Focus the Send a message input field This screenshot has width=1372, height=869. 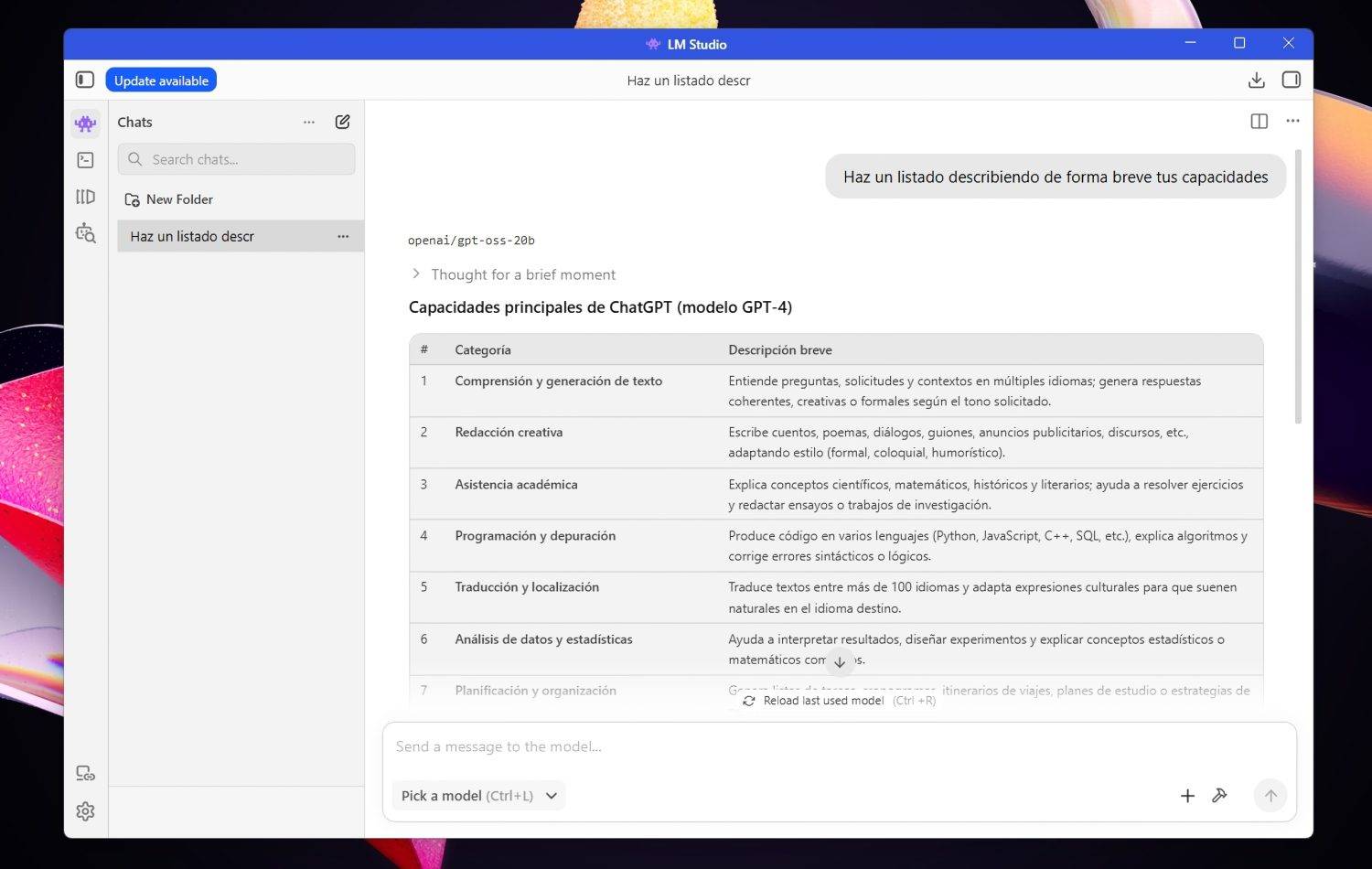point(839,746)
